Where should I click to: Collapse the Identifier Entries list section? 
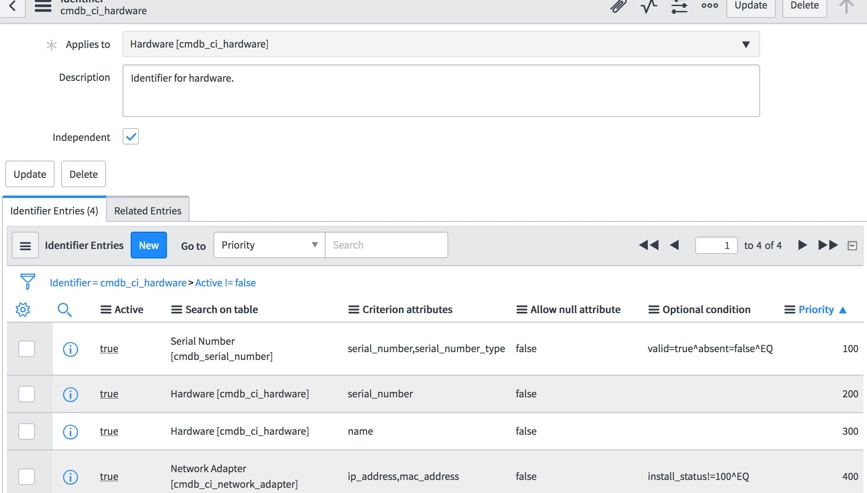[852, 245]
